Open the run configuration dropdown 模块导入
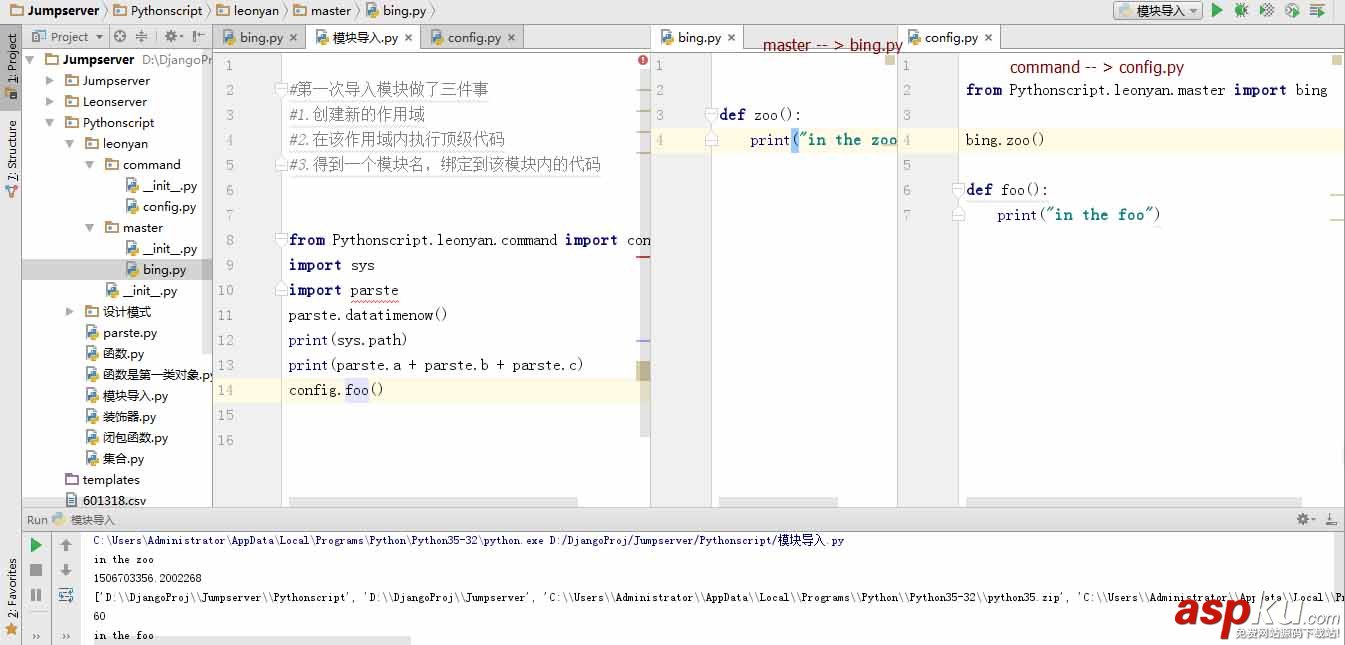 (1157, 9)
